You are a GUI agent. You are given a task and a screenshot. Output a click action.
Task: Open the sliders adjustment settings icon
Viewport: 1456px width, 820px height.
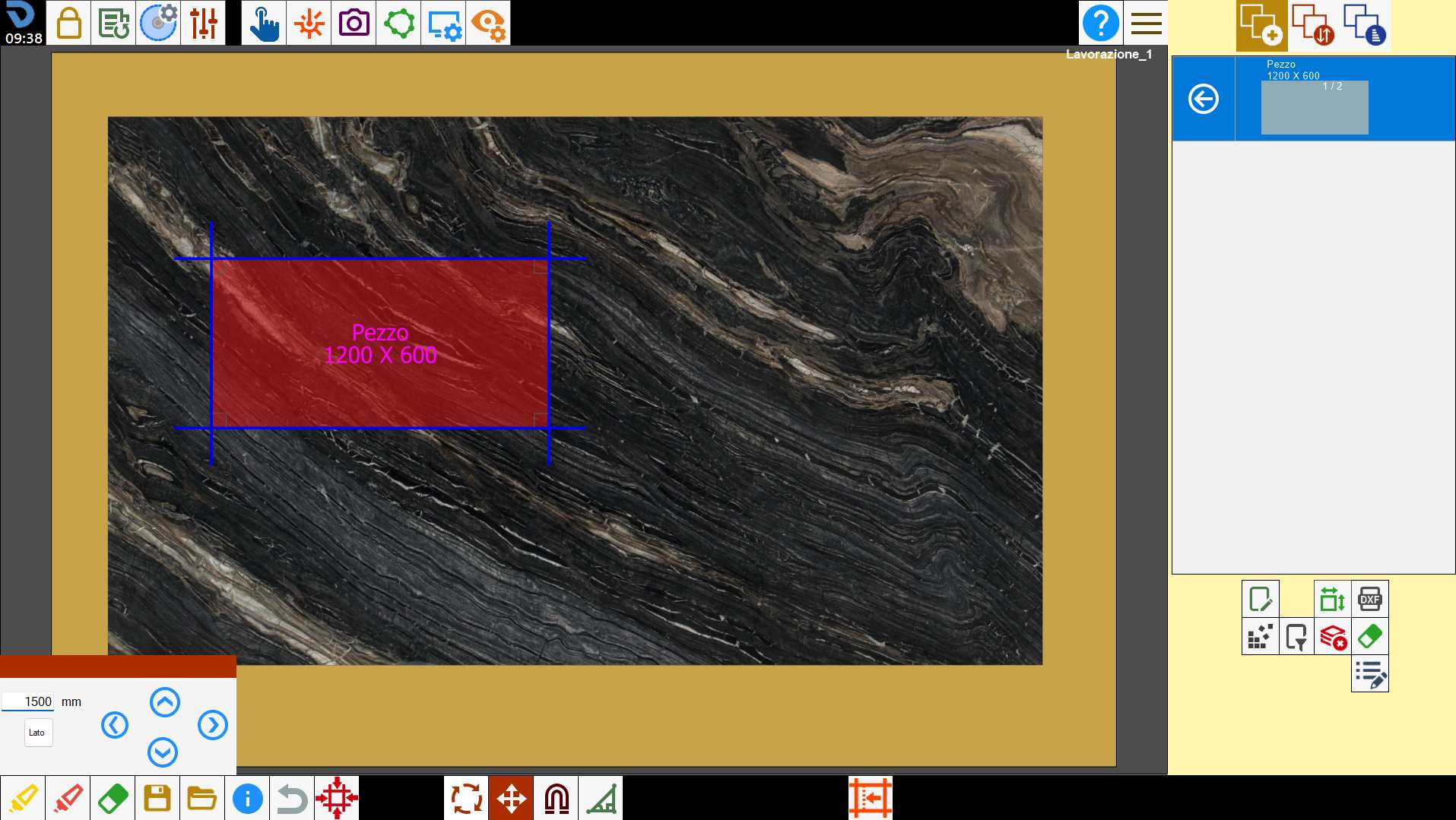pos(203,23)
